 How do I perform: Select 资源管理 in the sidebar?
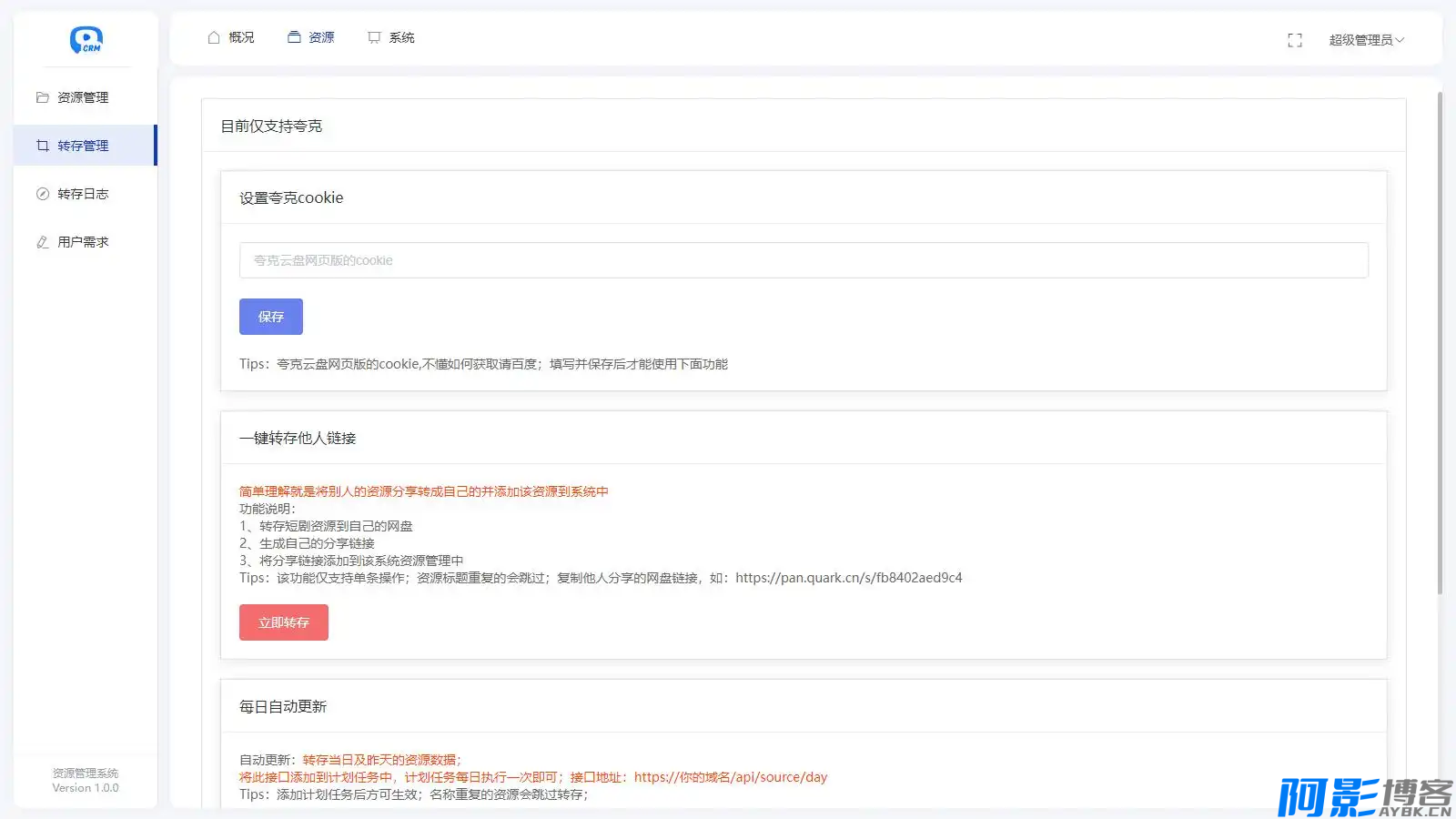pos(86,97)
